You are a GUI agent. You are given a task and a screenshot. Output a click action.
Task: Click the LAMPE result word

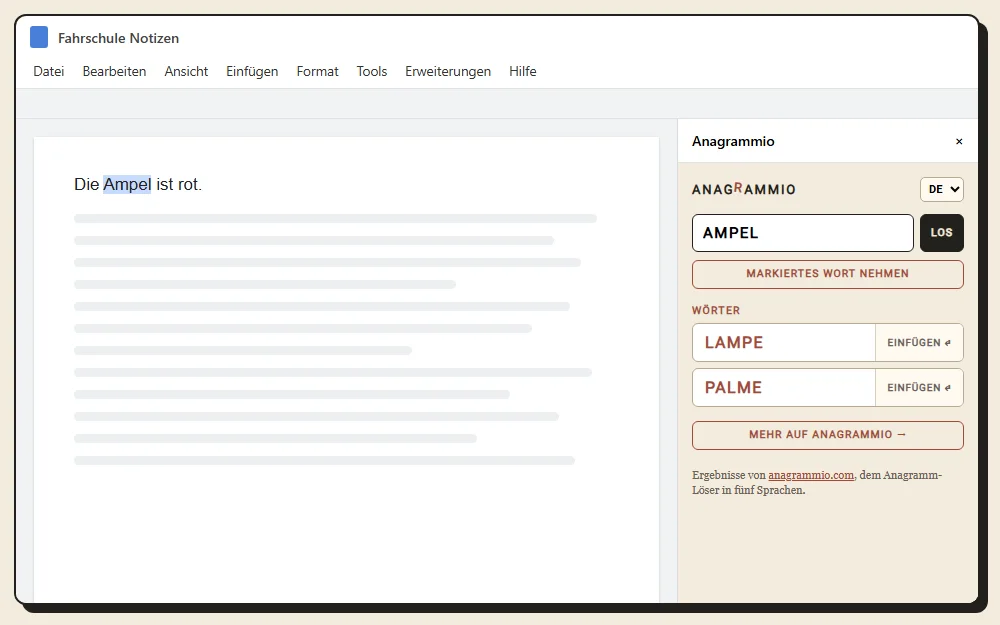pyautogui.click(x=733, y=342)
